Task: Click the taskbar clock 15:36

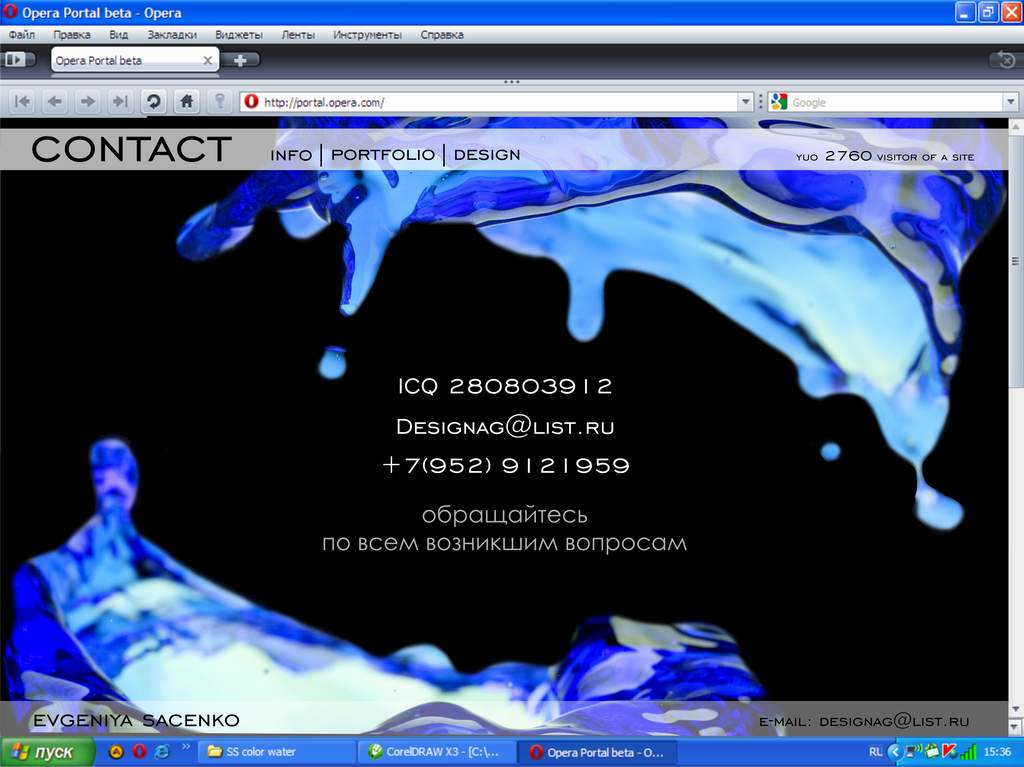Action: click(997, 752)
